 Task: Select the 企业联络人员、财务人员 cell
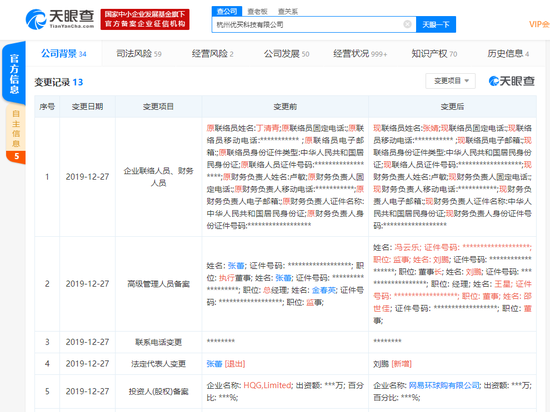[x=159, y=177]
